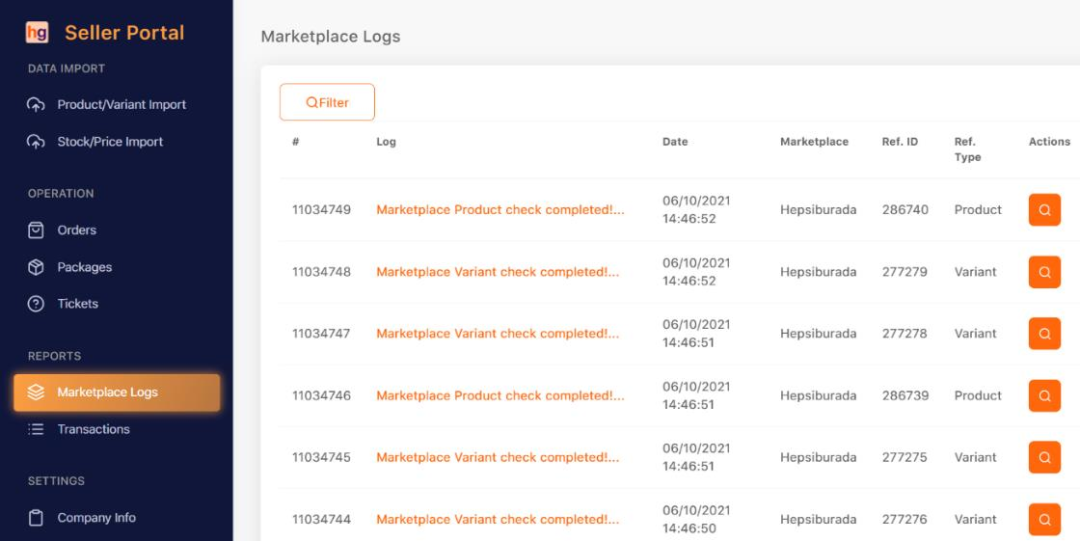1080x541 pixels.
Task: Click the Stock/Price Import upload icon
Action: (36, 142)
